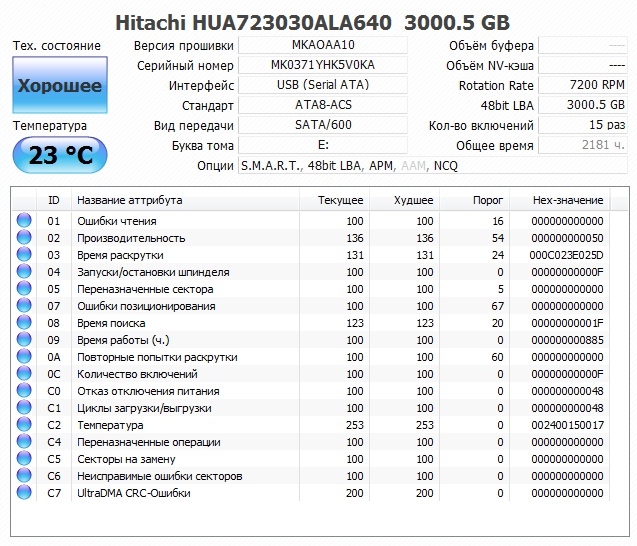Click total hours value 2181 ч.
The height and width of the screenshot is (546, 637).
pos(583,145)
